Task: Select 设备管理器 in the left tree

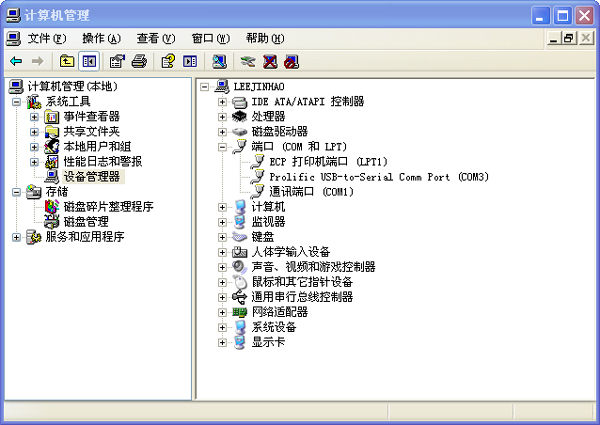Action: pyautogui.click(x=90, y=177)
